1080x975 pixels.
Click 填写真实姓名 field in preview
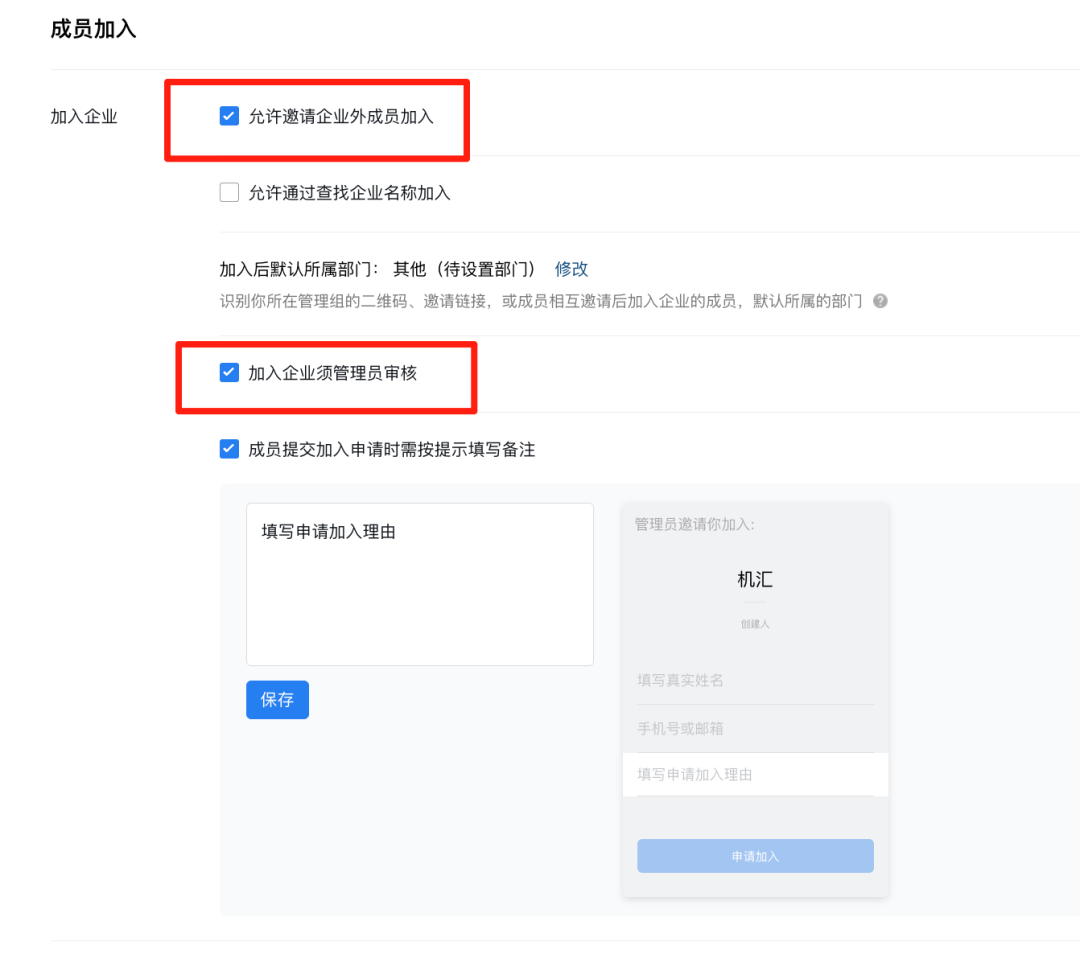point(755,681)
